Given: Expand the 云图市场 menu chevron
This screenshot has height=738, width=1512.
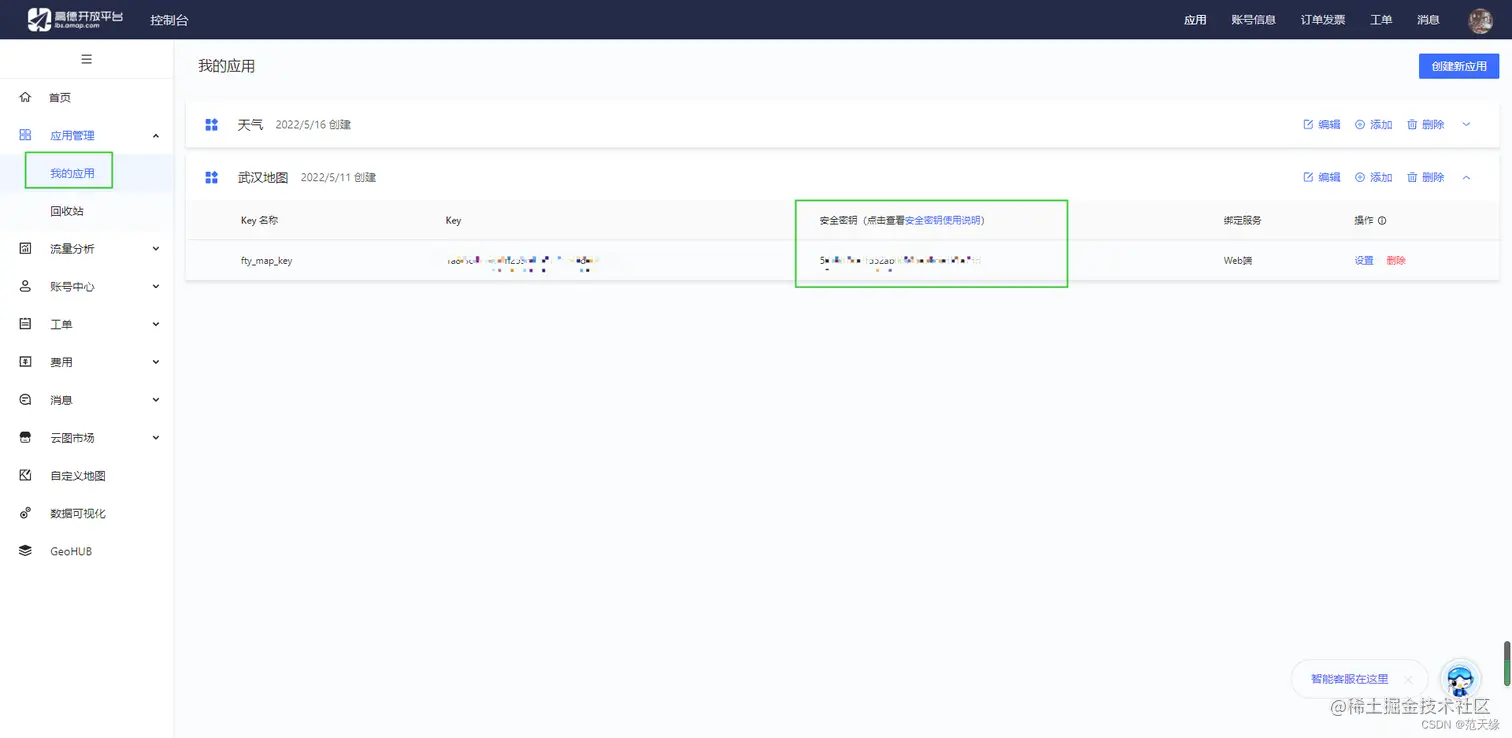Looking at the screenshot, I should point(155,437).
